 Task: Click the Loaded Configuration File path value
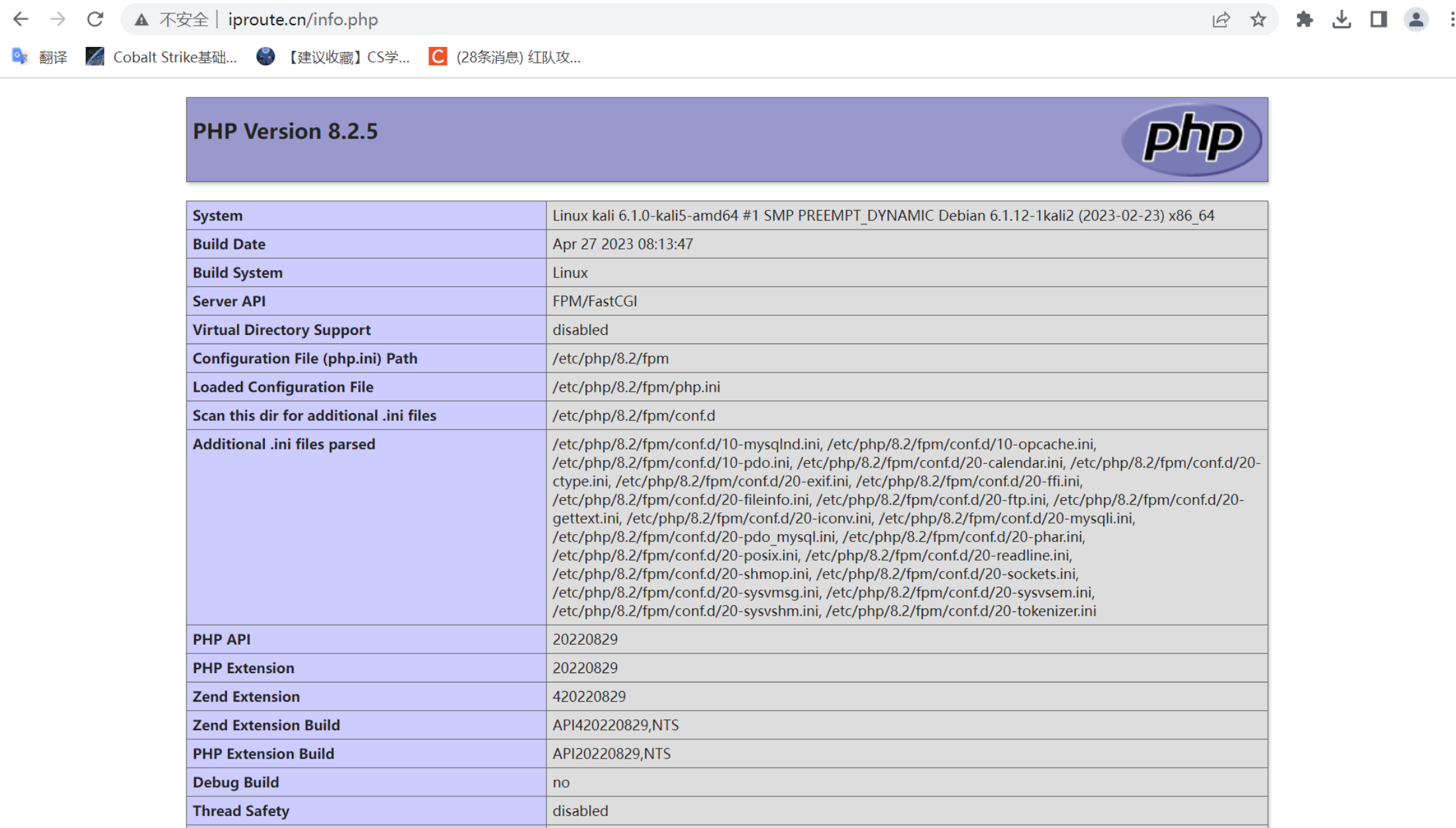tap(636, 387)
